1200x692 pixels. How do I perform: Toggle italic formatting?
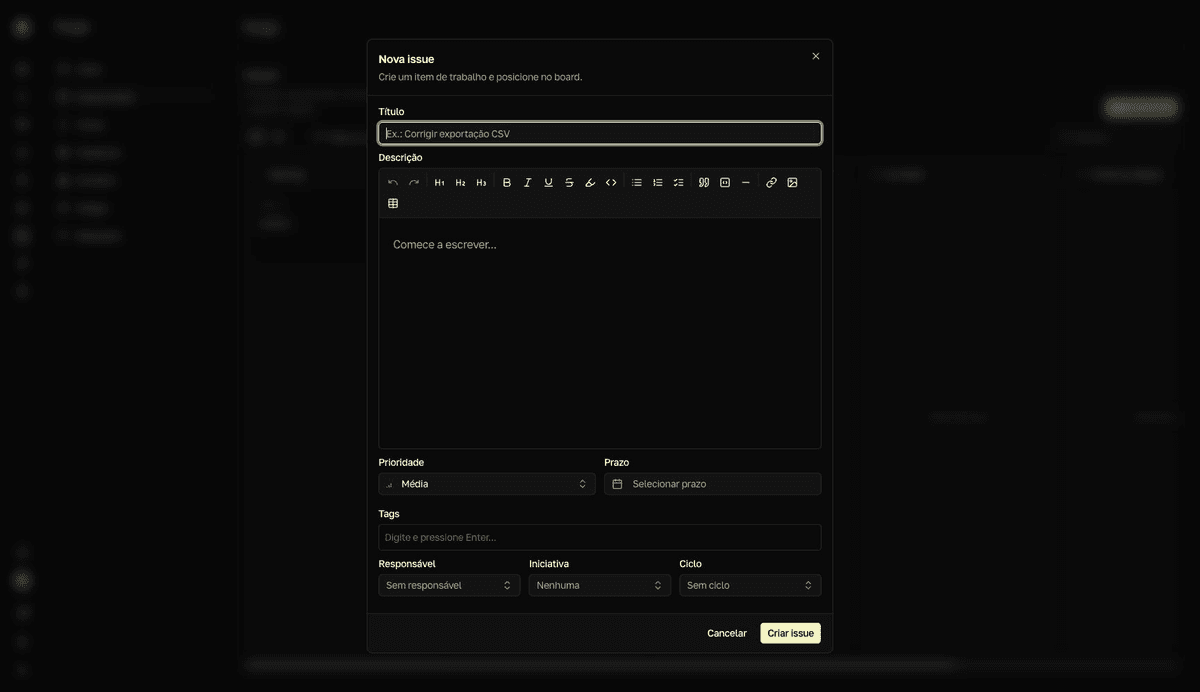[x=528, y=183]
